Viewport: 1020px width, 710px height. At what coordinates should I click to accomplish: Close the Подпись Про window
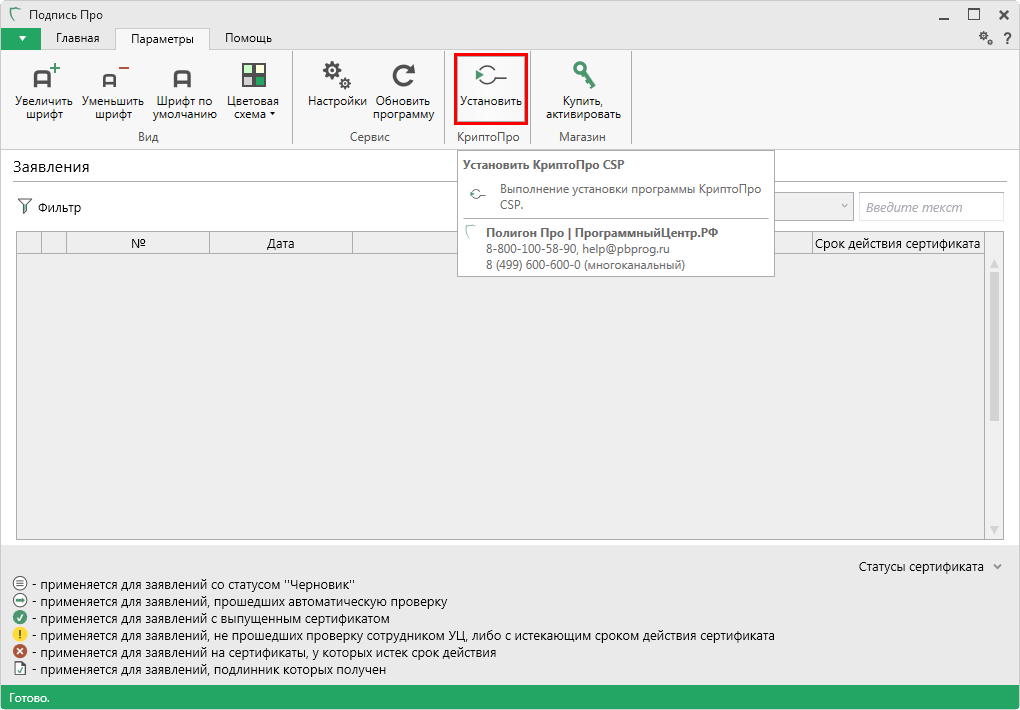[1004, 15]
